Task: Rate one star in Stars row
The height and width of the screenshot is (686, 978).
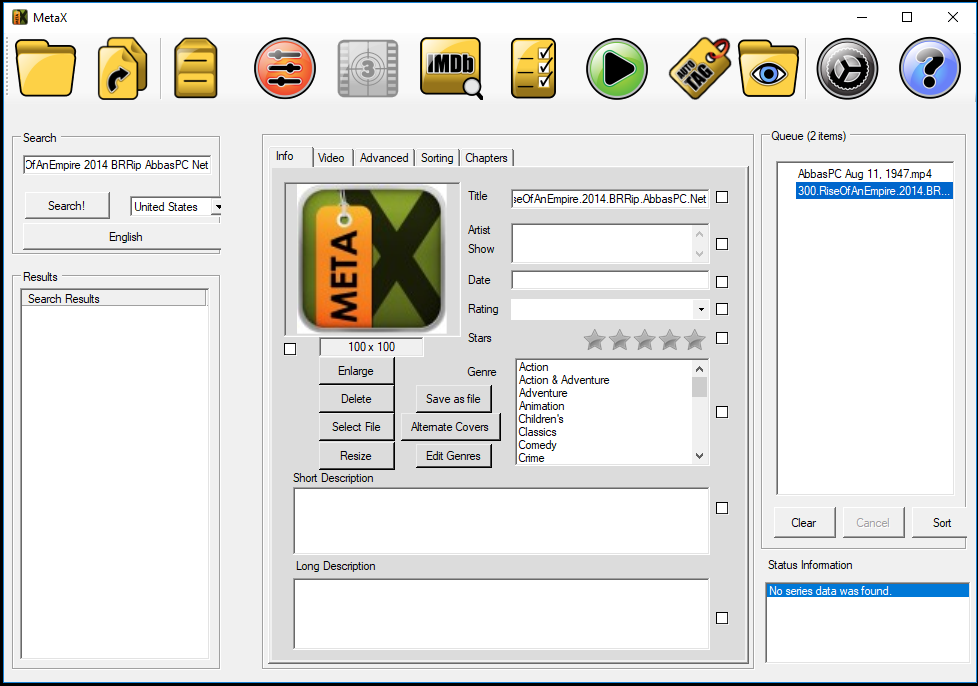Action: [x=594, y=339]
